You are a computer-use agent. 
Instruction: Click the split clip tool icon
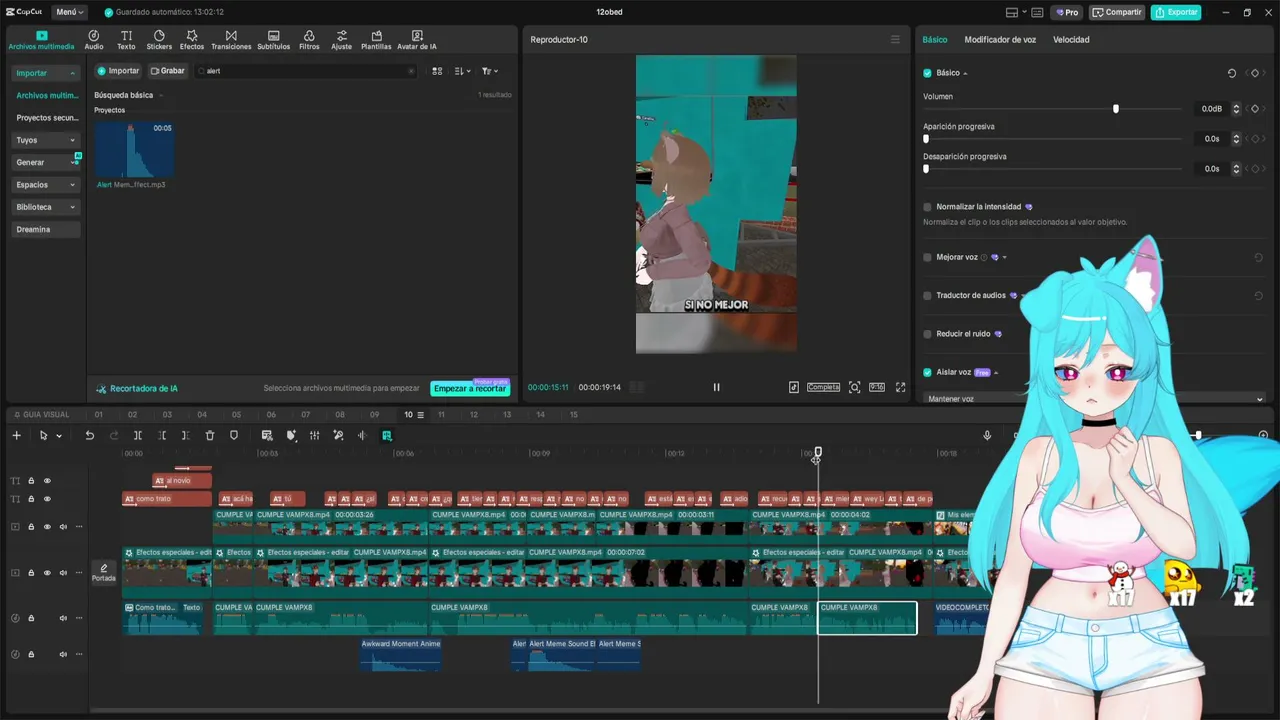[138, 435]
